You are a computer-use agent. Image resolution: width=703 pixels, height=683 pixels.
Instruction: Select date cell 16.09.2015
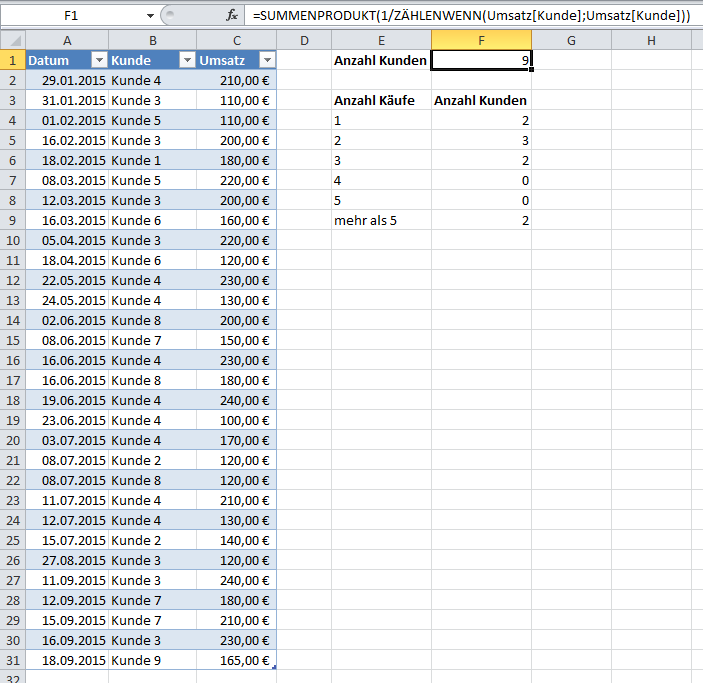[x=67, y=640]
